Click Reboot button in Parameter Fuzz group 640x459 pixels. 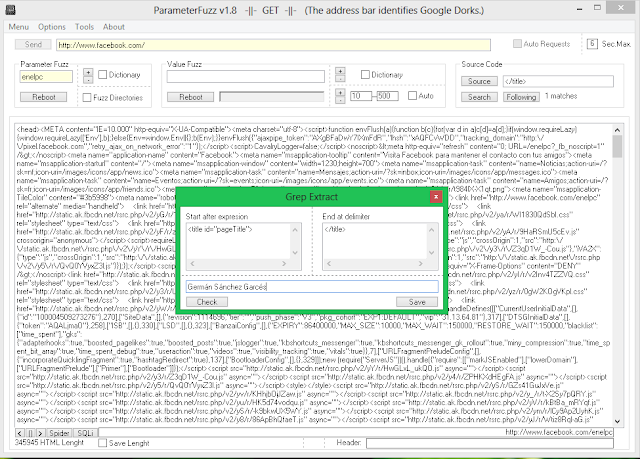click(44, 97)
